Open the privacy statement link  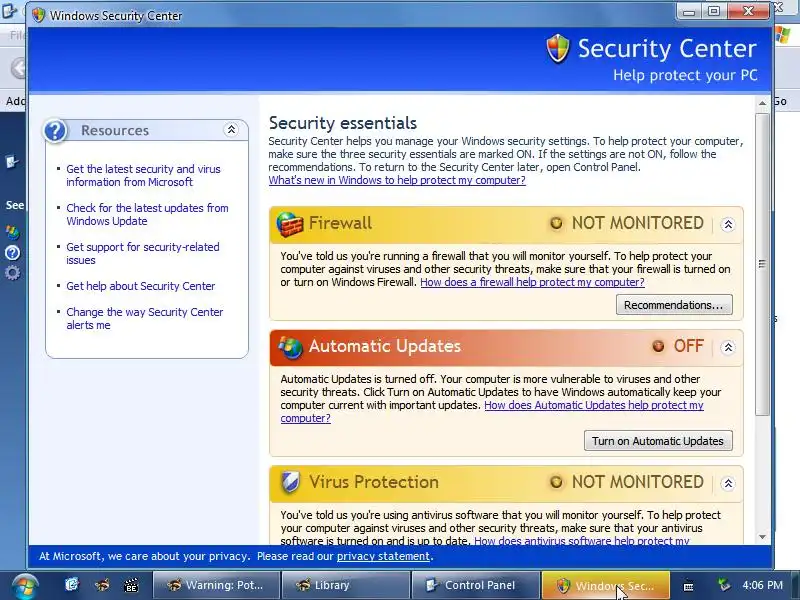coord(383,556)
